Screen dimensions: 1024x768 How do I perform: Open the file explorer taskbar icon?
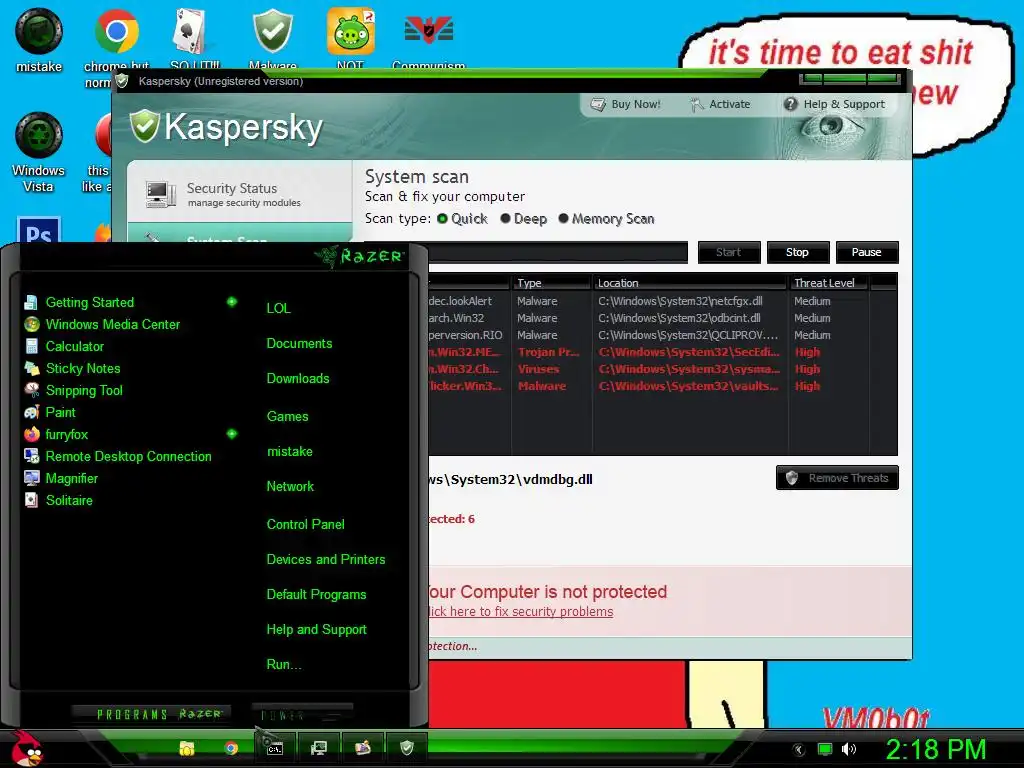[187, 748]
